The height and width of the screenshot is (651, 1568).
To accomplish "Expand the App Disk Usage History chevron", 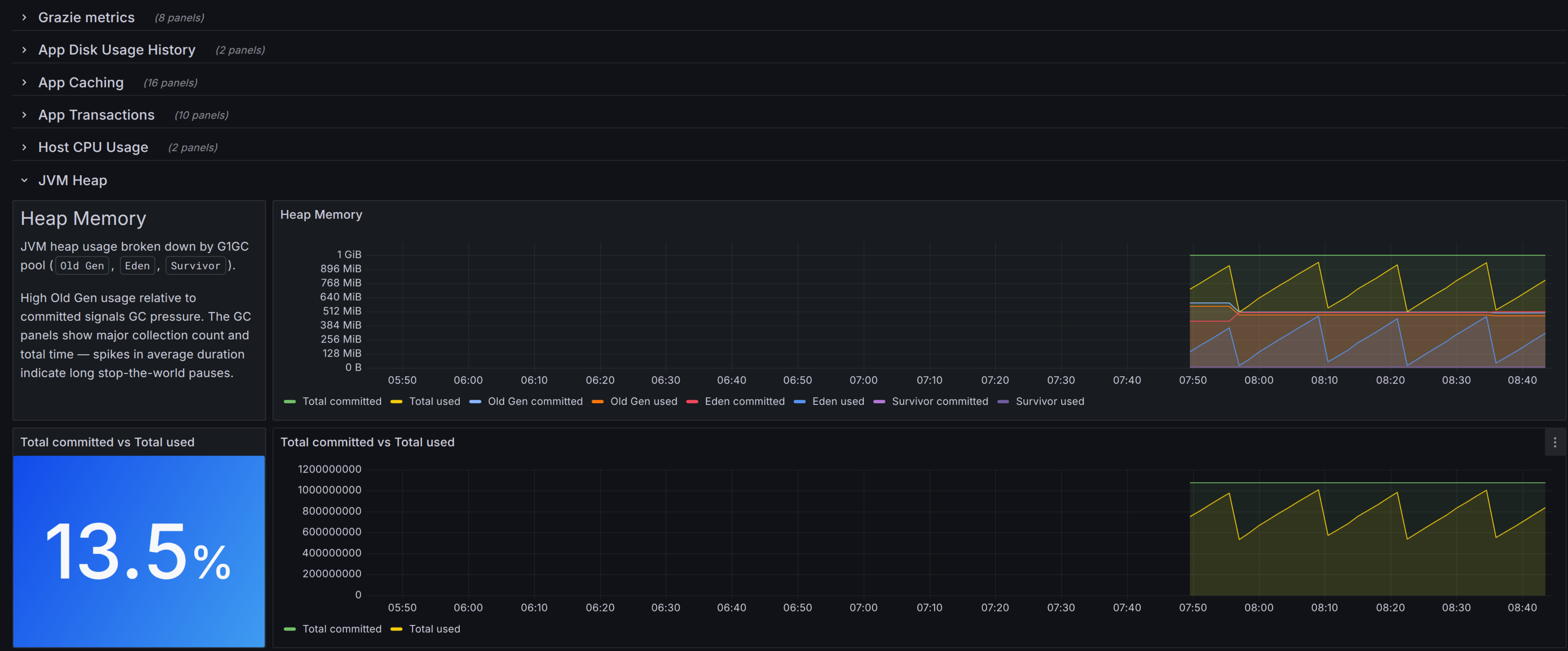I will [24, 50].
